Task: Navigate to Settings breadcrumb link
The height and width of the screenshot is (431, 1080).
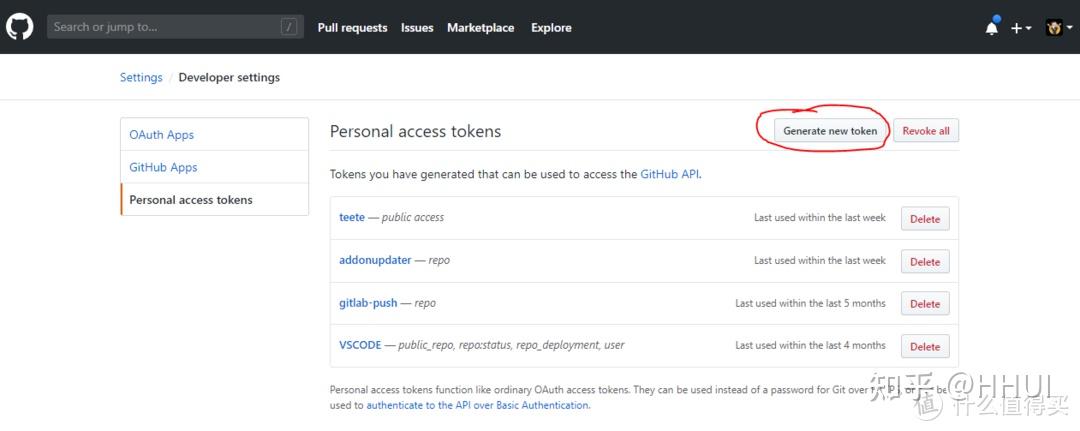Action: (x=141, y=77)
